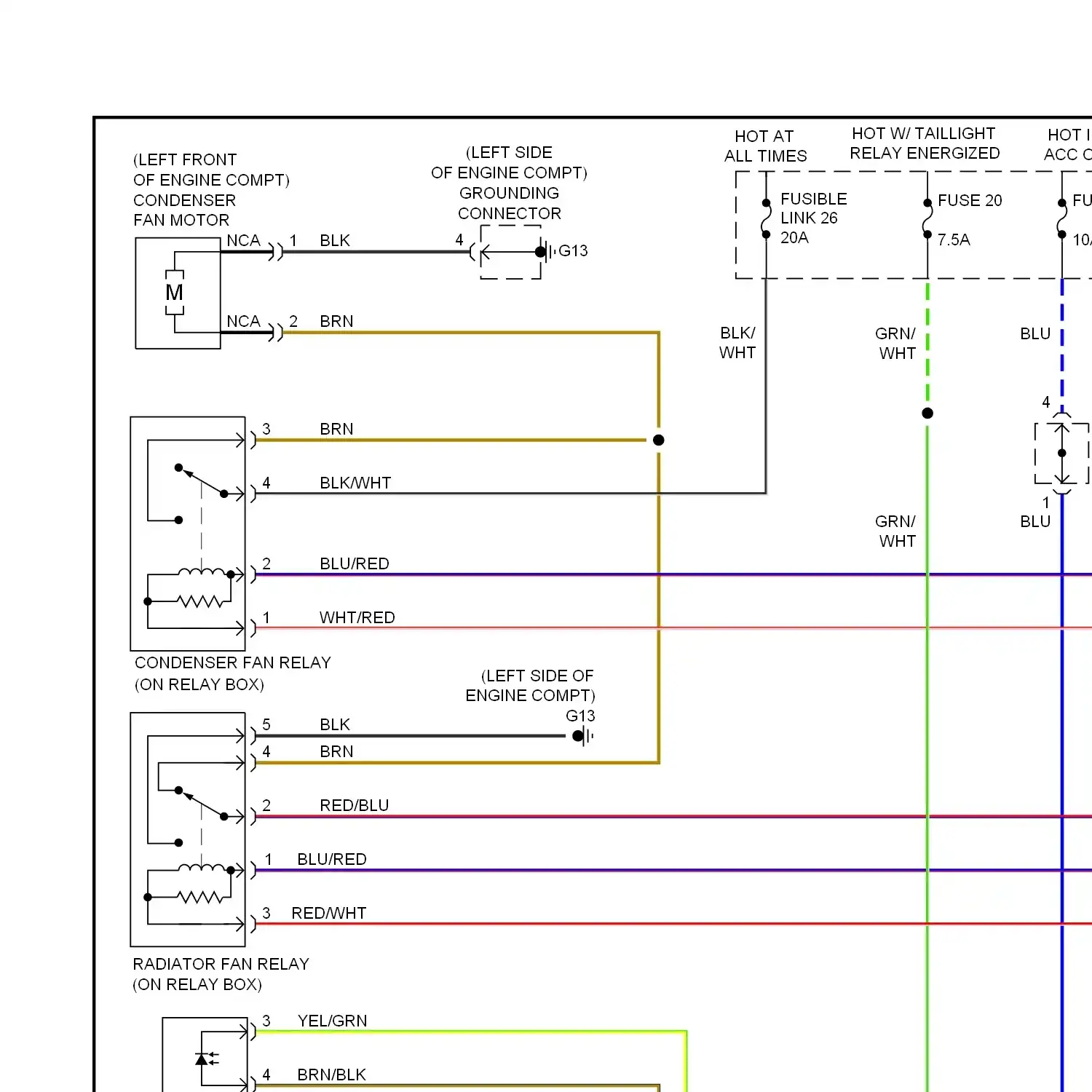Click the BRN label at radiator relay pin 4

pos(336,751)
